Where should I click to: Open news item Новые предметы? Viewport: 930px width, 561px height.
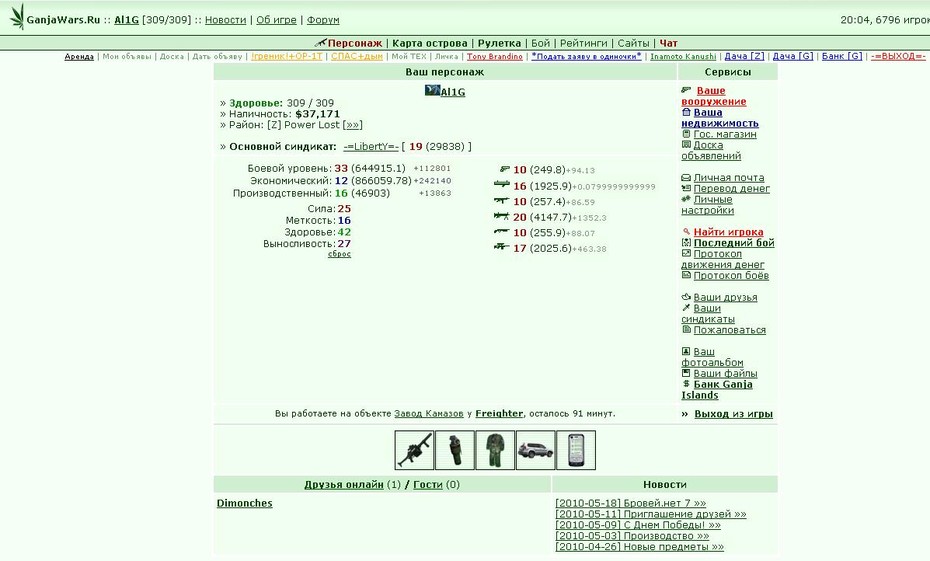639,547
